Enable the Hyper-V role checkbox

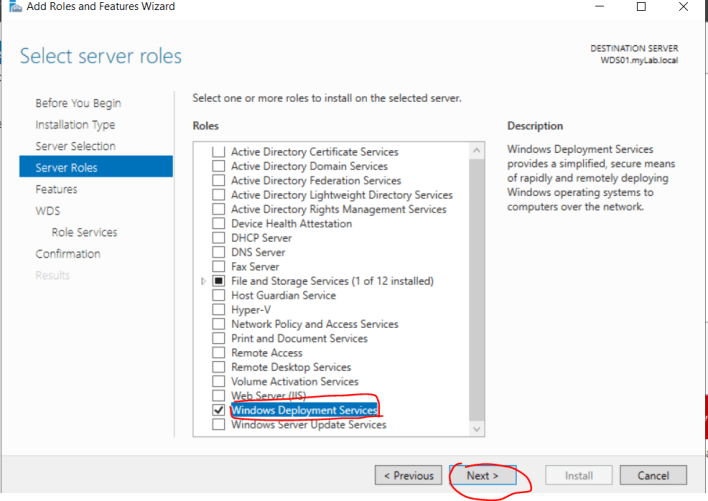pyautogui.click(x=219, y=310)
